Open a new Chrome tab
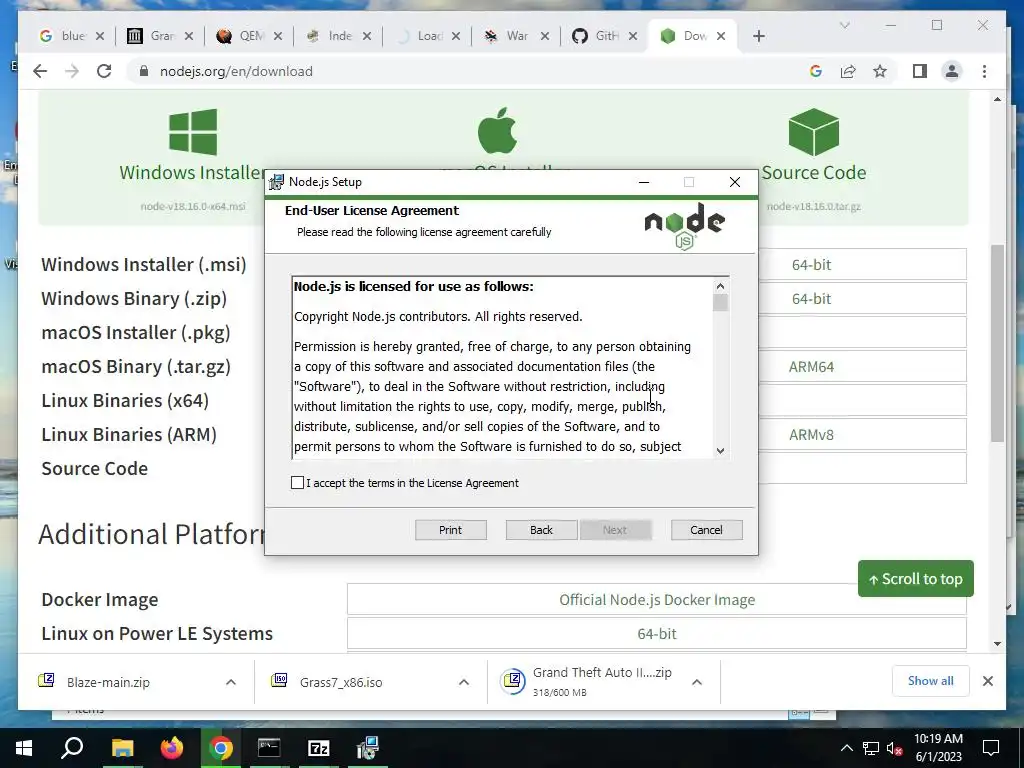The height and width of the screenshot is (768, 1024). [758, 36]
